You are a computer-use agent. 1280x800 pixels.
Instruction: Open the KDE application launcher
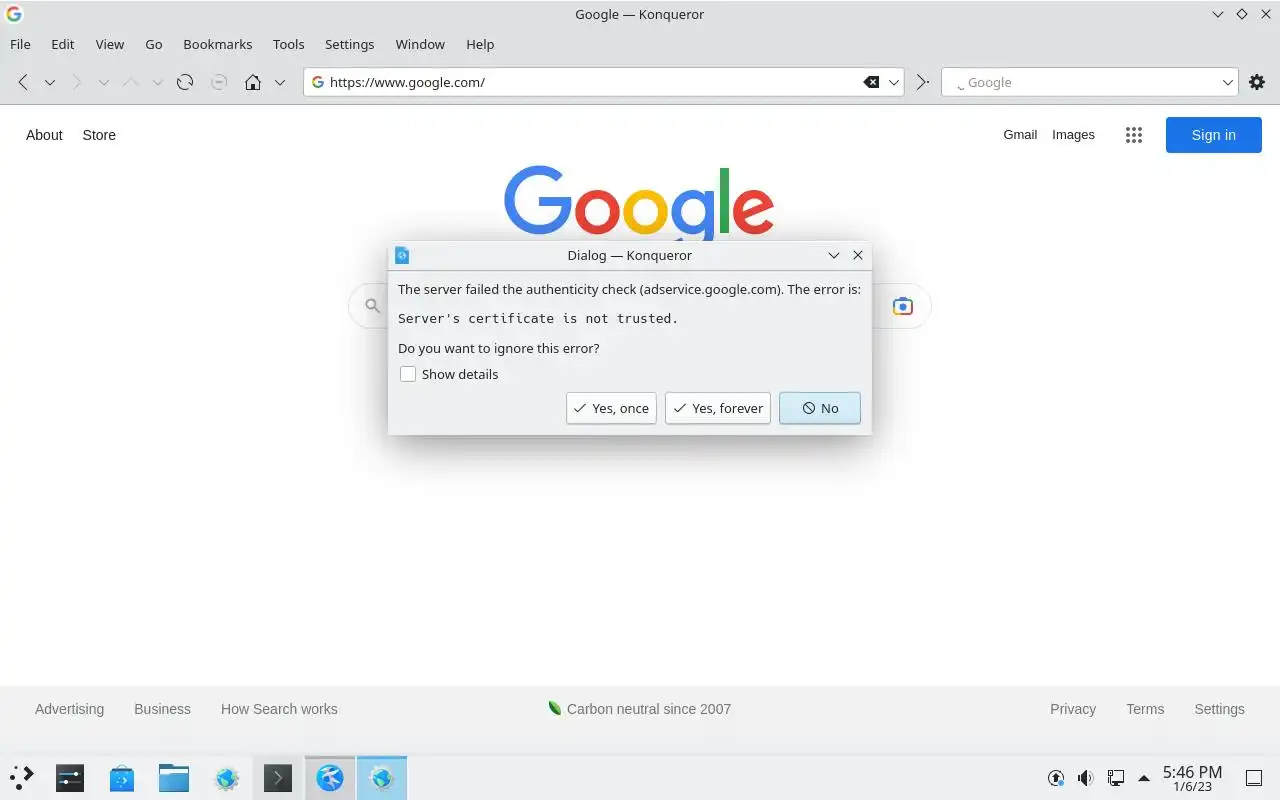(22, 778)
